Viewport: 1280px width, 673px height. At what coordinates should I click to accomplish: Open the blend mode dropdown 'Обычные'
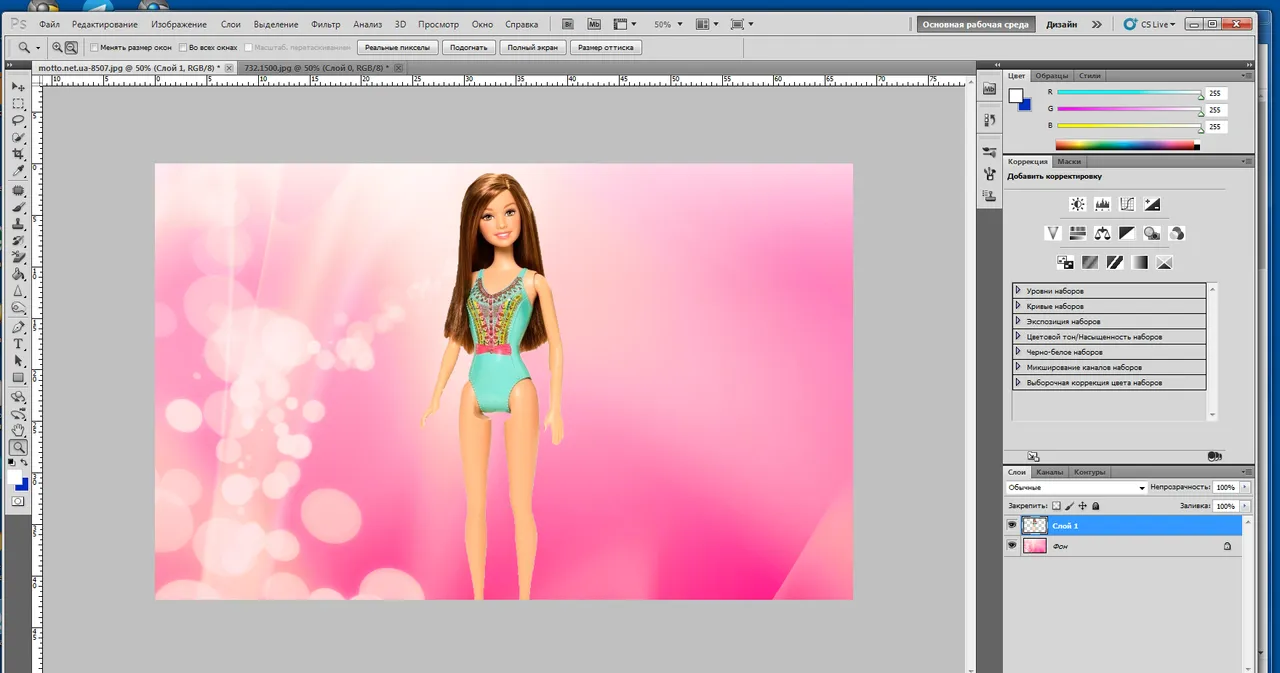click(1076, 487)
